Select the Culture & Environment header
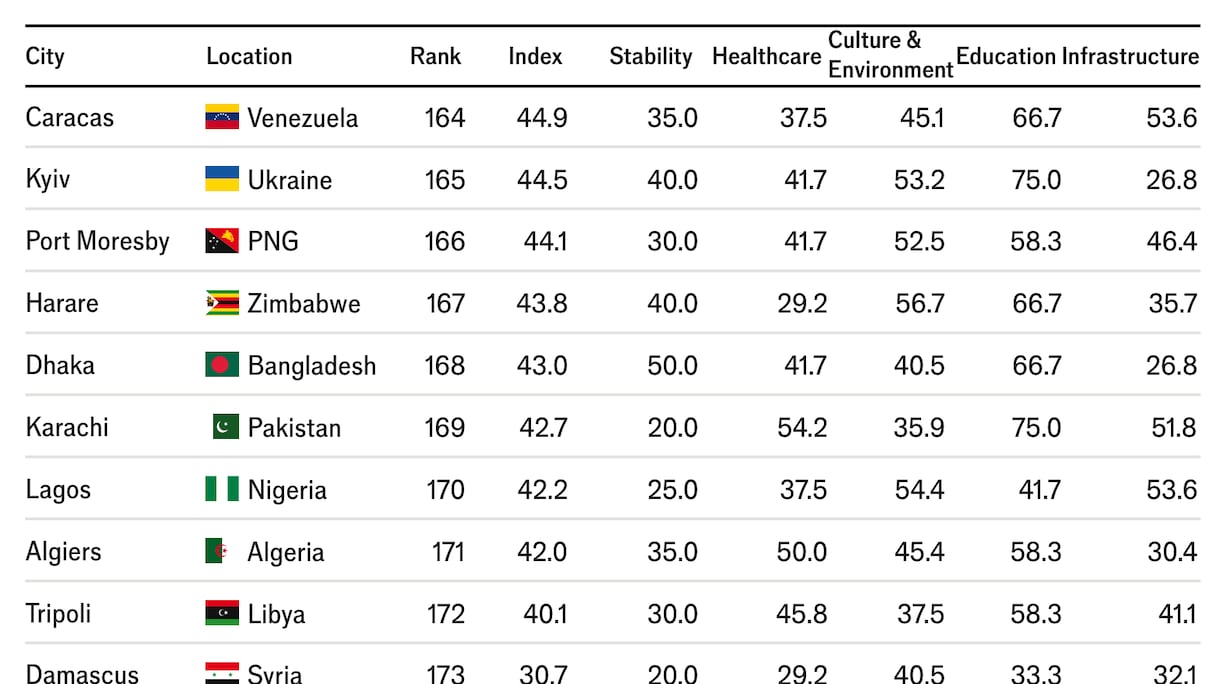The height and width of the screenshot is (684, 1216). pos(890,55)
